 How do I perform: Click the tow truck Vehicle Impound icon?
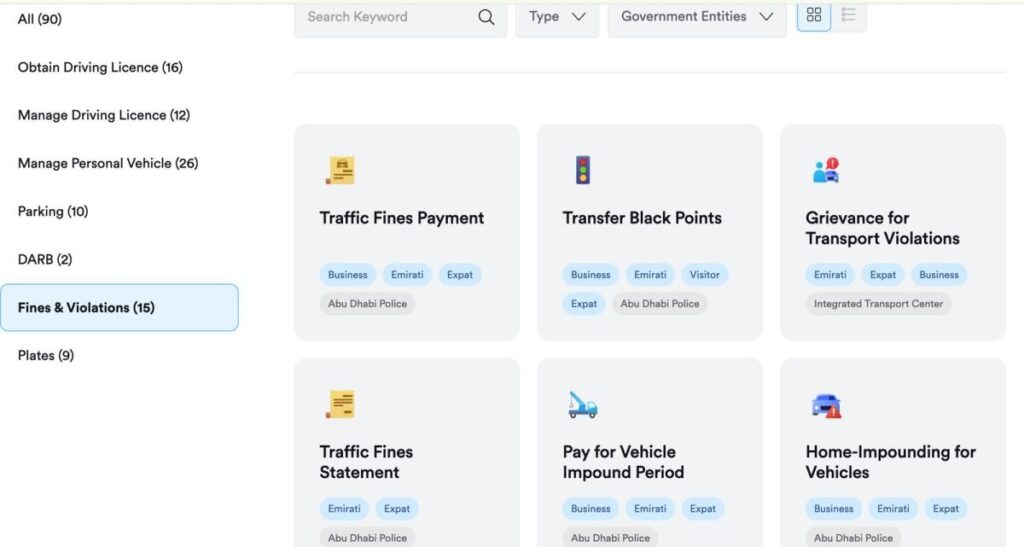(583, 404)
